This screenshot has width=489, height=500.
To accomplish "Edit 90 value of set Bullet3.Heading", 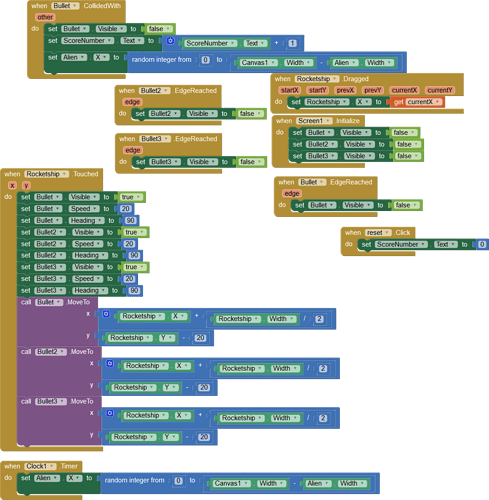I will click(134, 290).
